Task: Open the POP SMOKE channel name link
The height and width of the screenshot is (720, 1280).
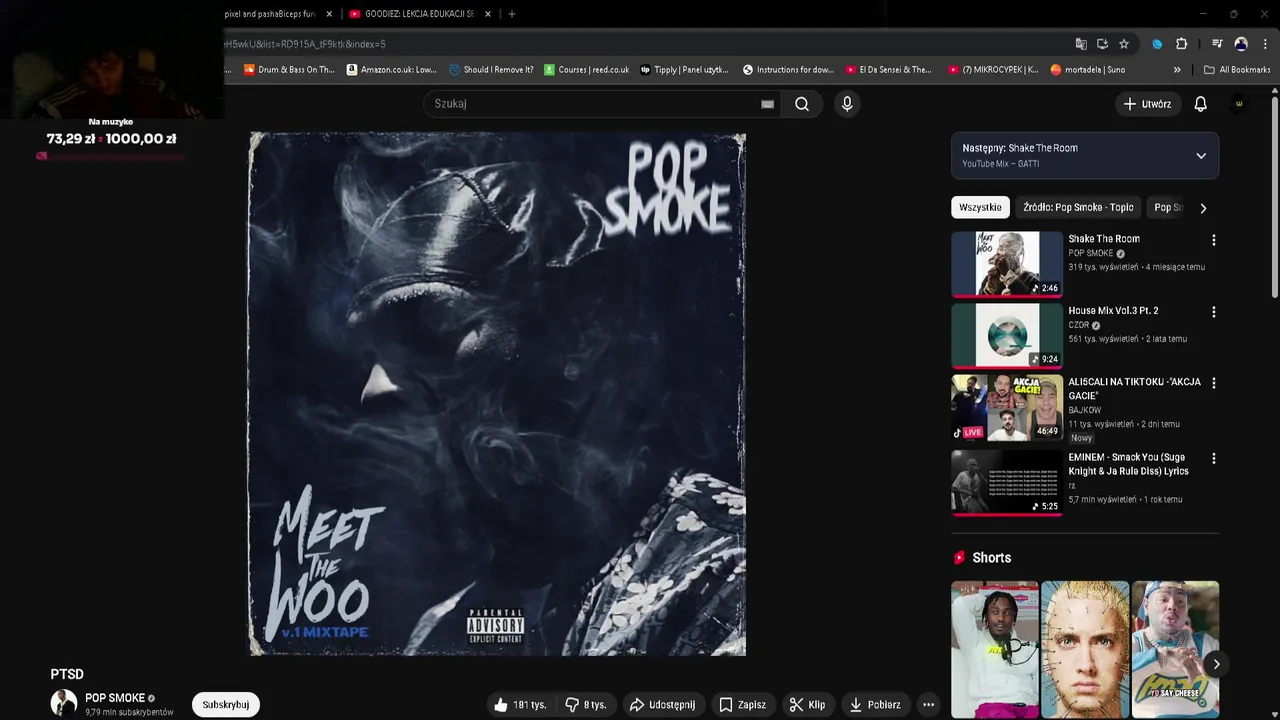Action: click(115, 698)
